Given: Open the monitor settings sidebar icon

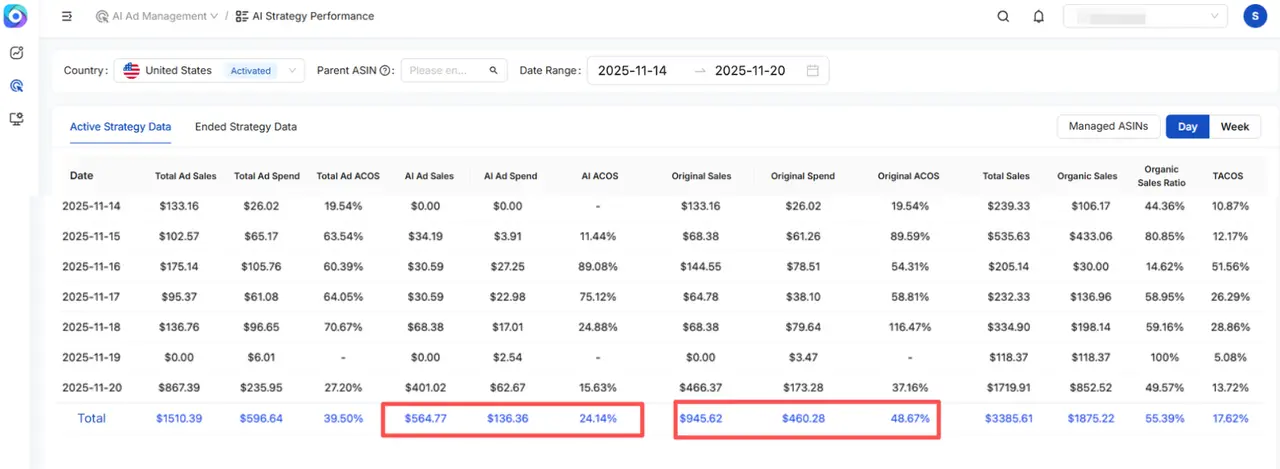Looking at the screenshot, I should (16, 119).
